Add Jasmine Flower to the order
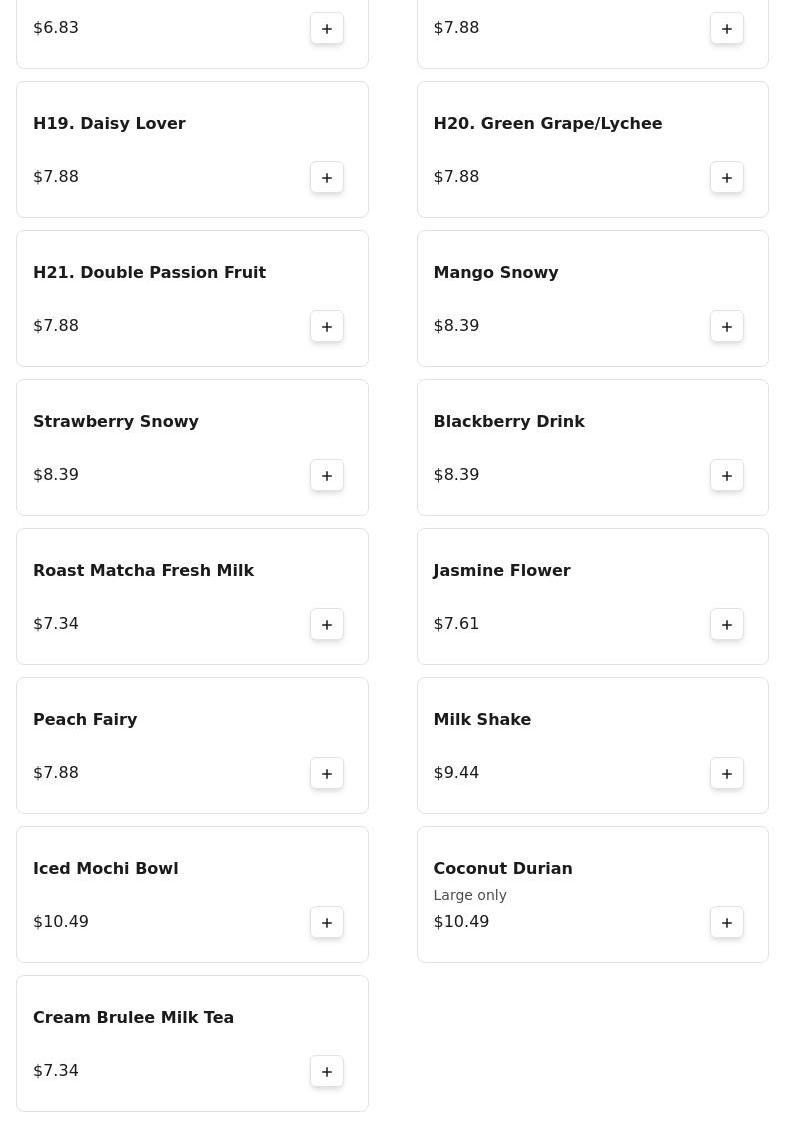785x1125 pixels. 727,625
